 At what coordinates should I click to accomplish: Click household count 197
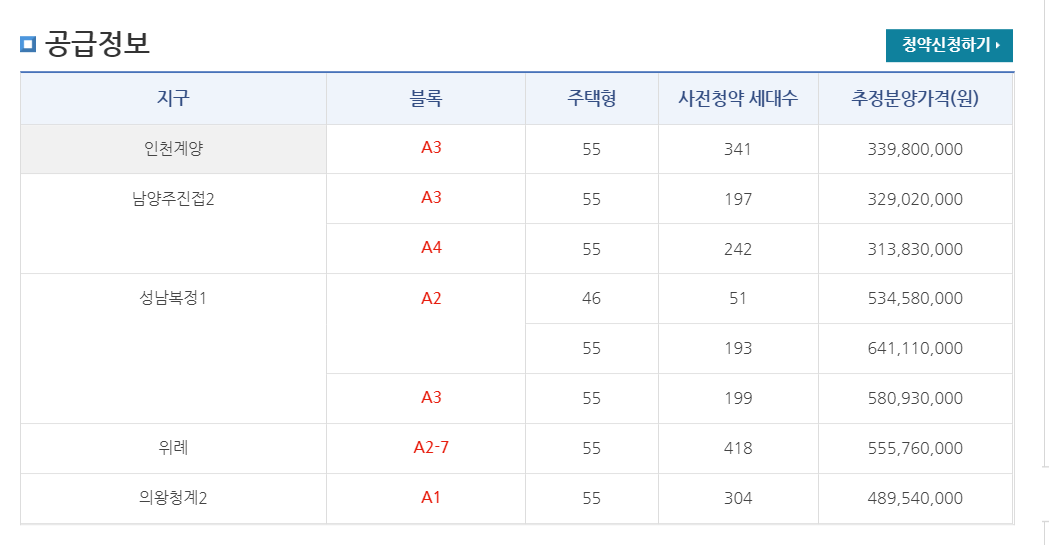point(738,199)
